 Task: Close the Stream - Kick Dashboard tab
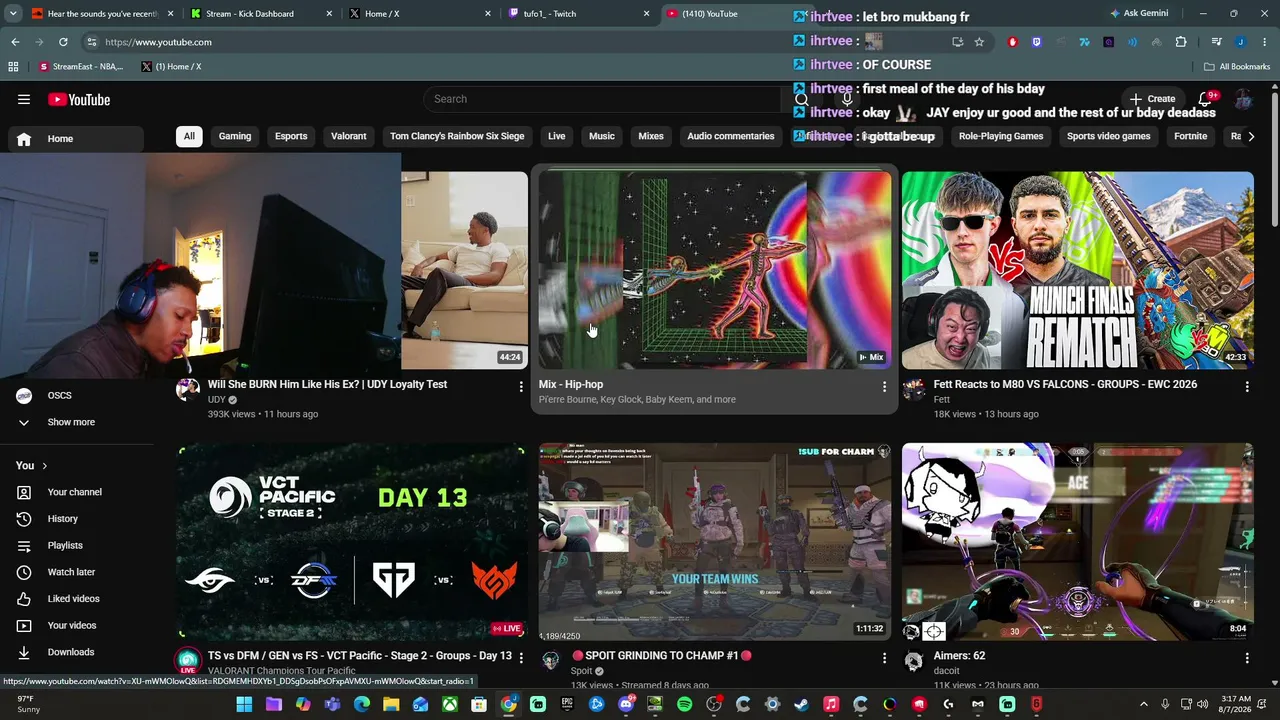tap(329, 14)
